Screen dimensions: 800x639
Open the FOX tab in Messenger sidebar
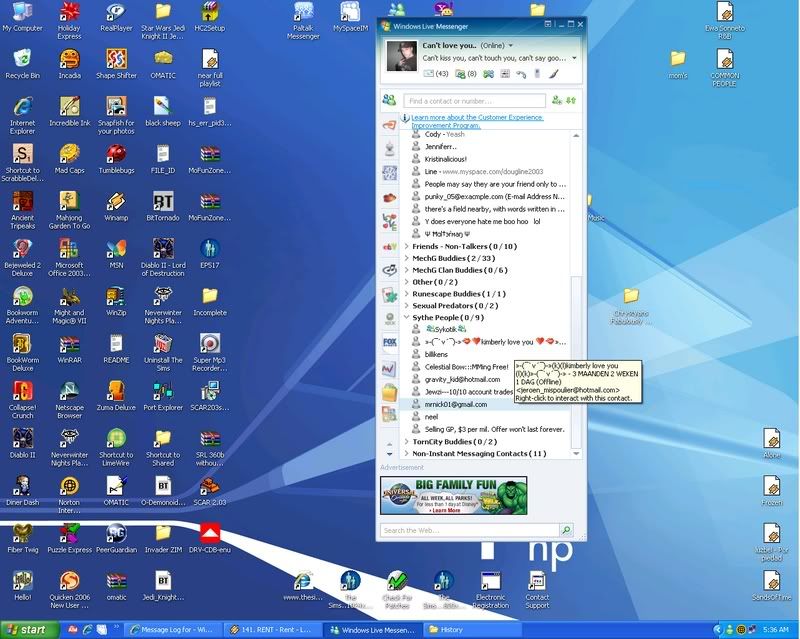click(x=390, y=342)
